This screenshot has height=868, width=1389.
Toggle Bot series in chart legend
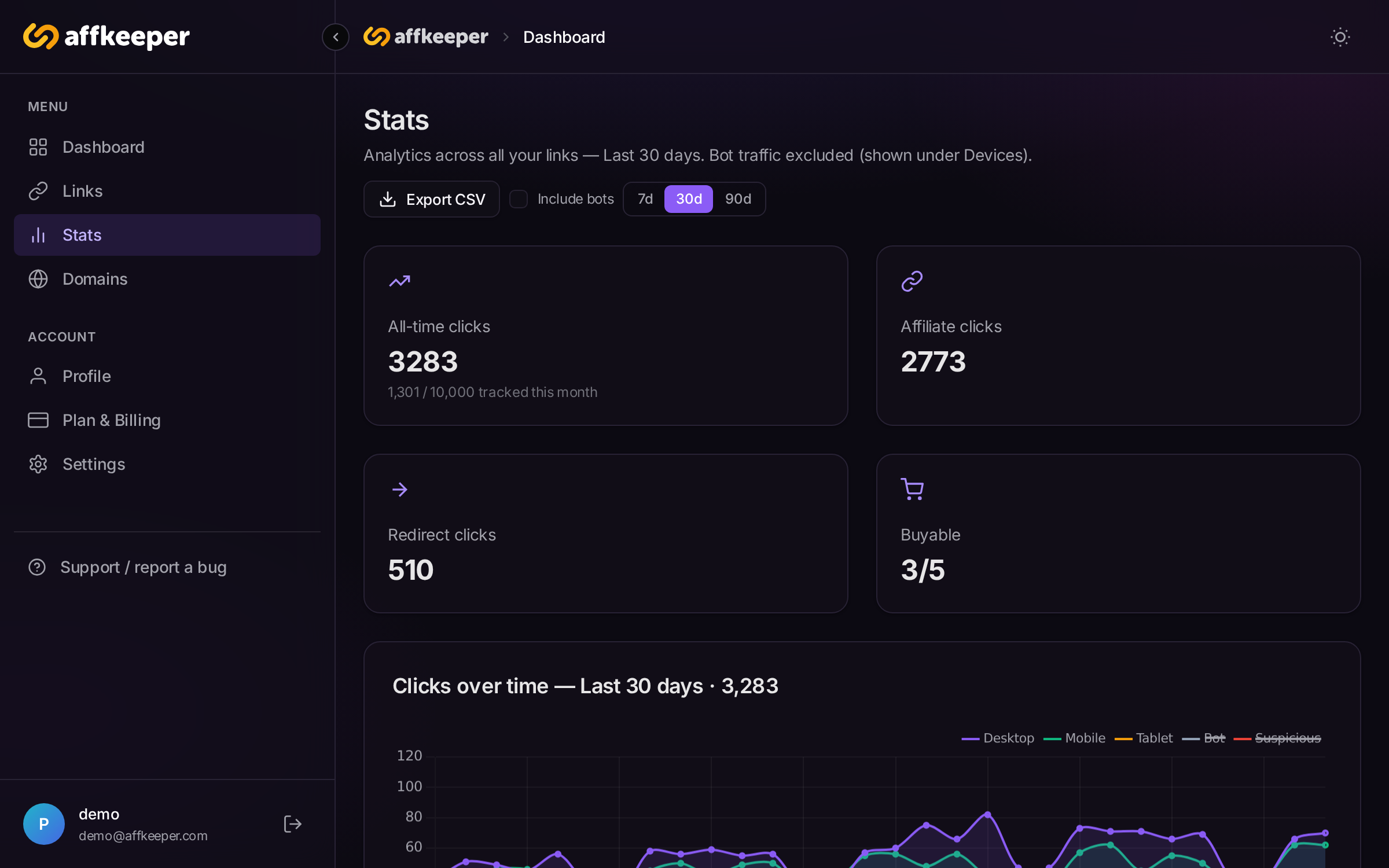click(1204, 738)
